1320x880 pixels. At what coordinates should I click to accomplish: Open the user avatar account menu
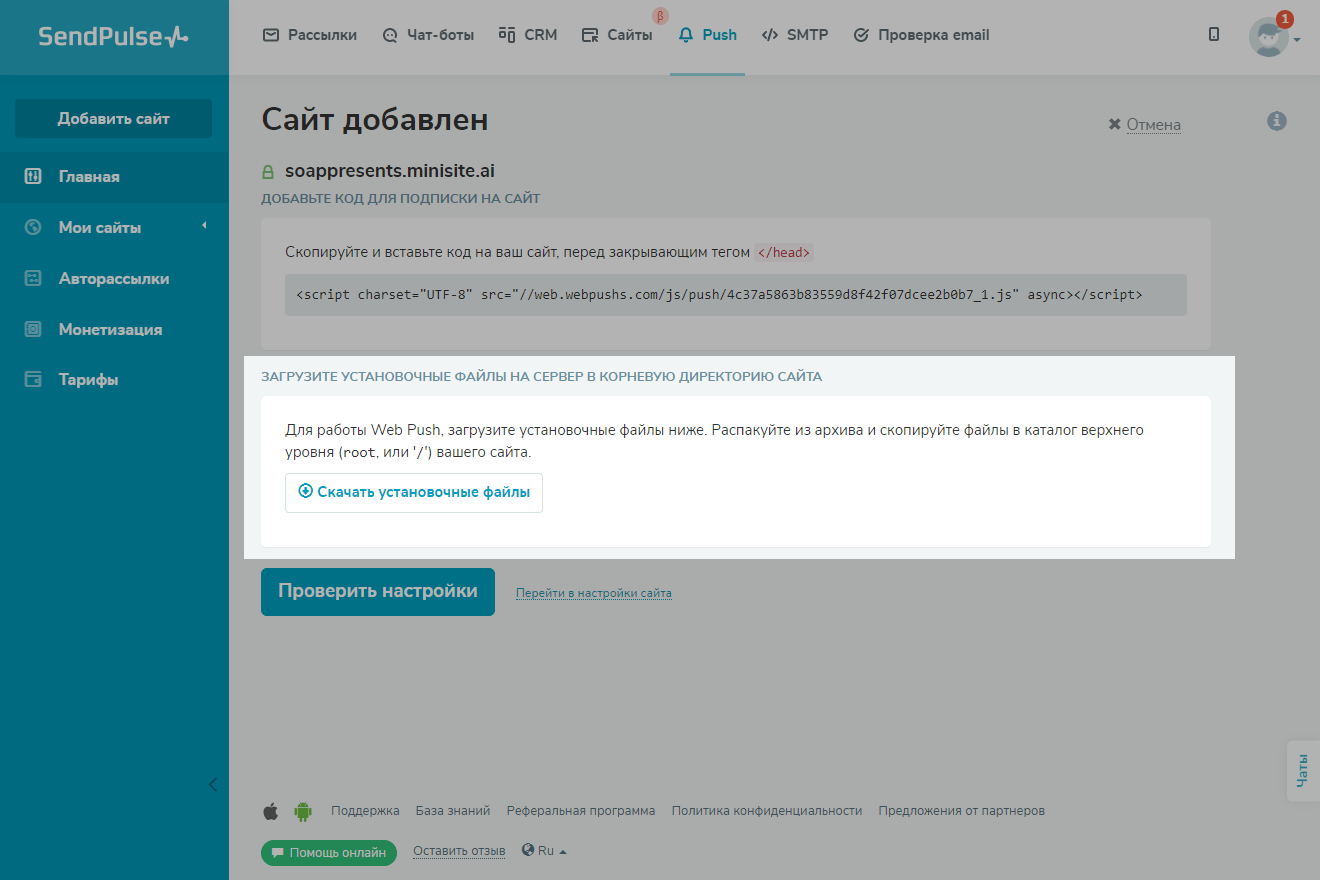click(x=1273, y=37)
